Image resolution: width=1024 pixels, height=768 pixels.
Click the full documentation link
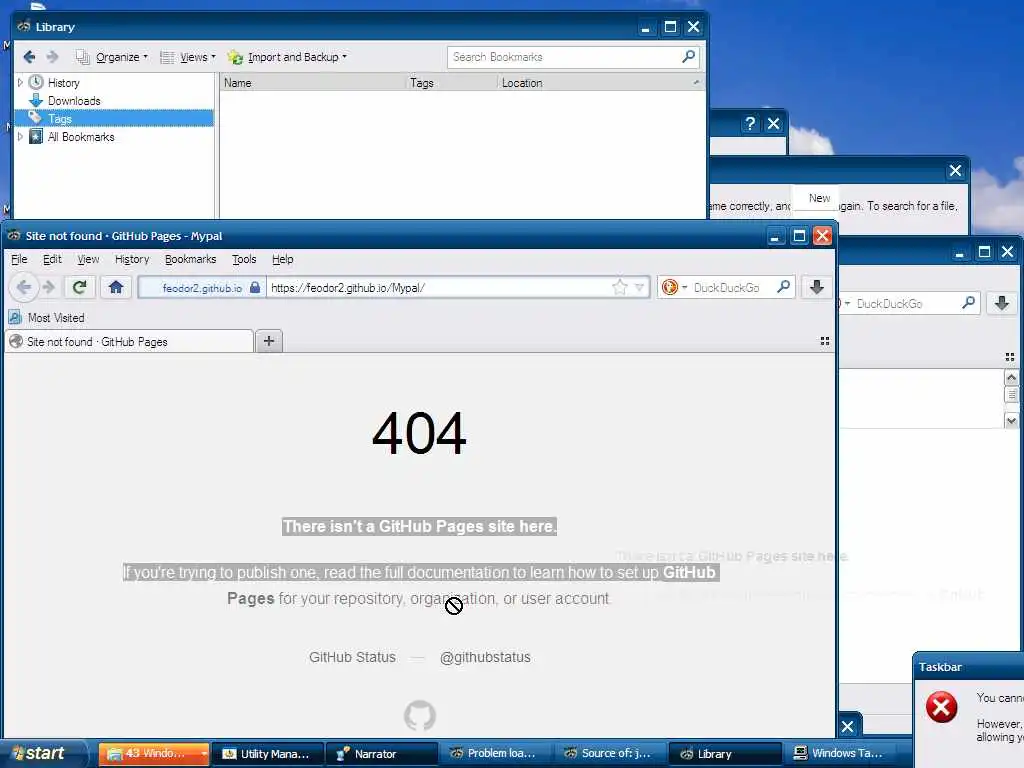(x=447, y=572)
